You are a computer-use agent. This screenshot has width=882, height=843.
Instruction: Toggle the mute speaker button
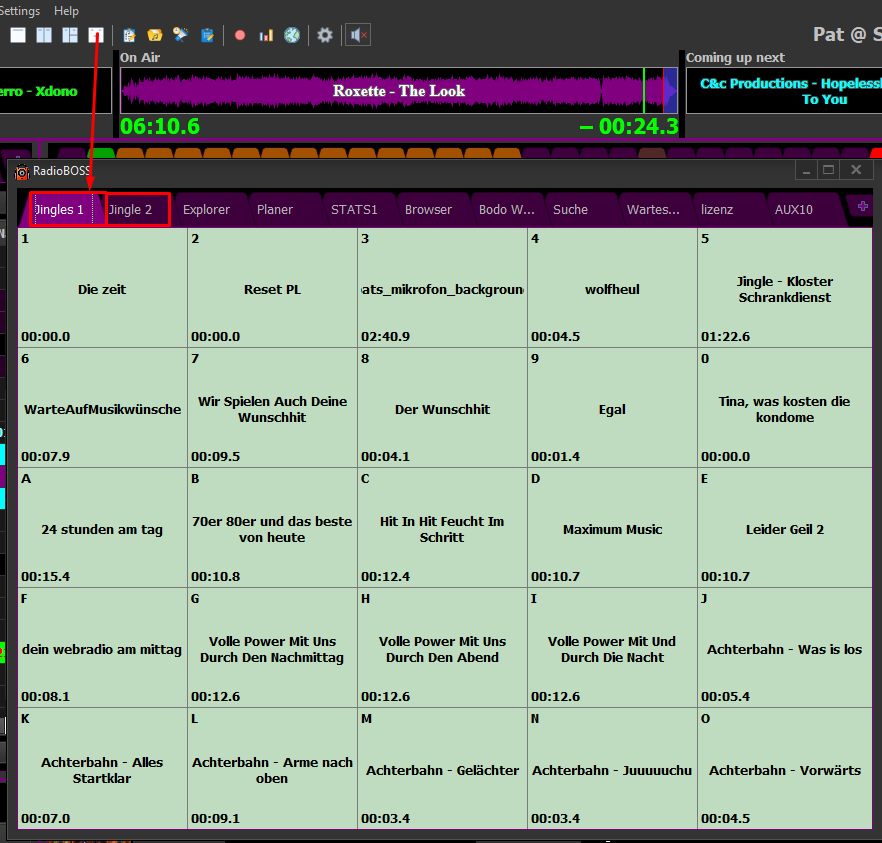tap(359, 35)
